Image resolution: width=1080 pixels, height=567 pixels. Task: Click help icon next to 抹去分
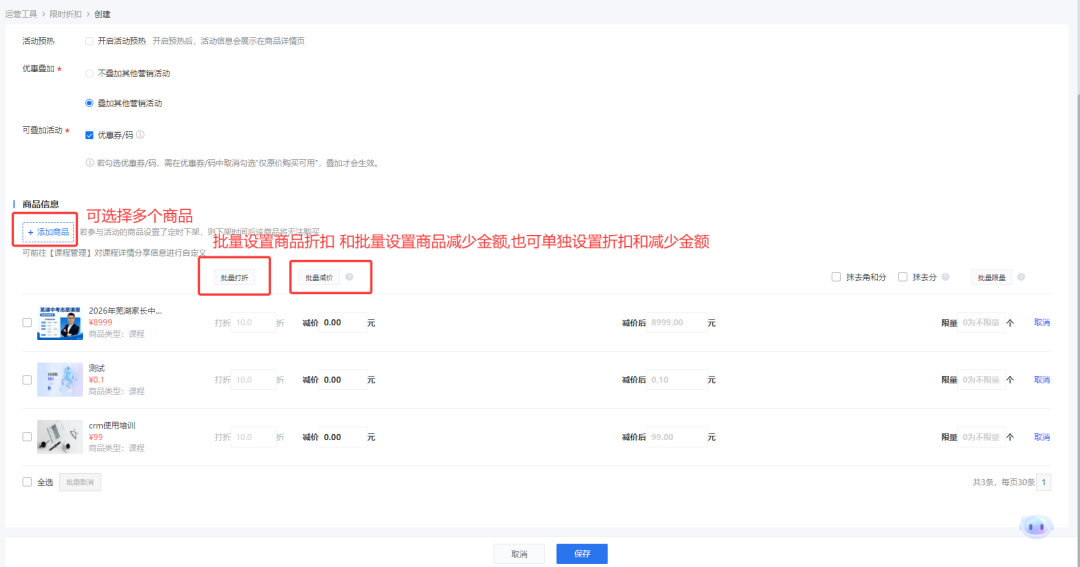coord(946,277)
